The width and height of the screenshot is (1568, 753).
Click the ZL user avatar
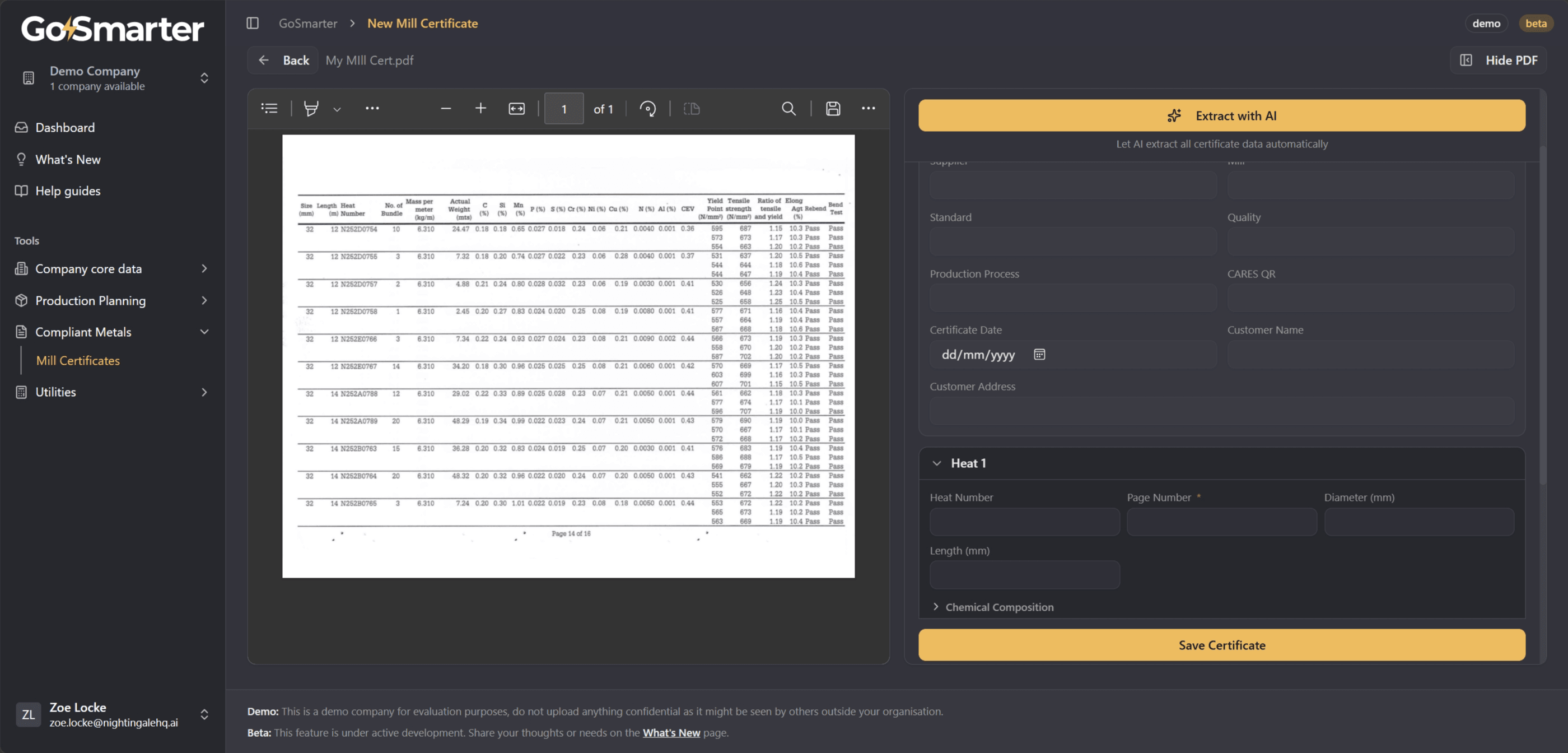(28, 714)
